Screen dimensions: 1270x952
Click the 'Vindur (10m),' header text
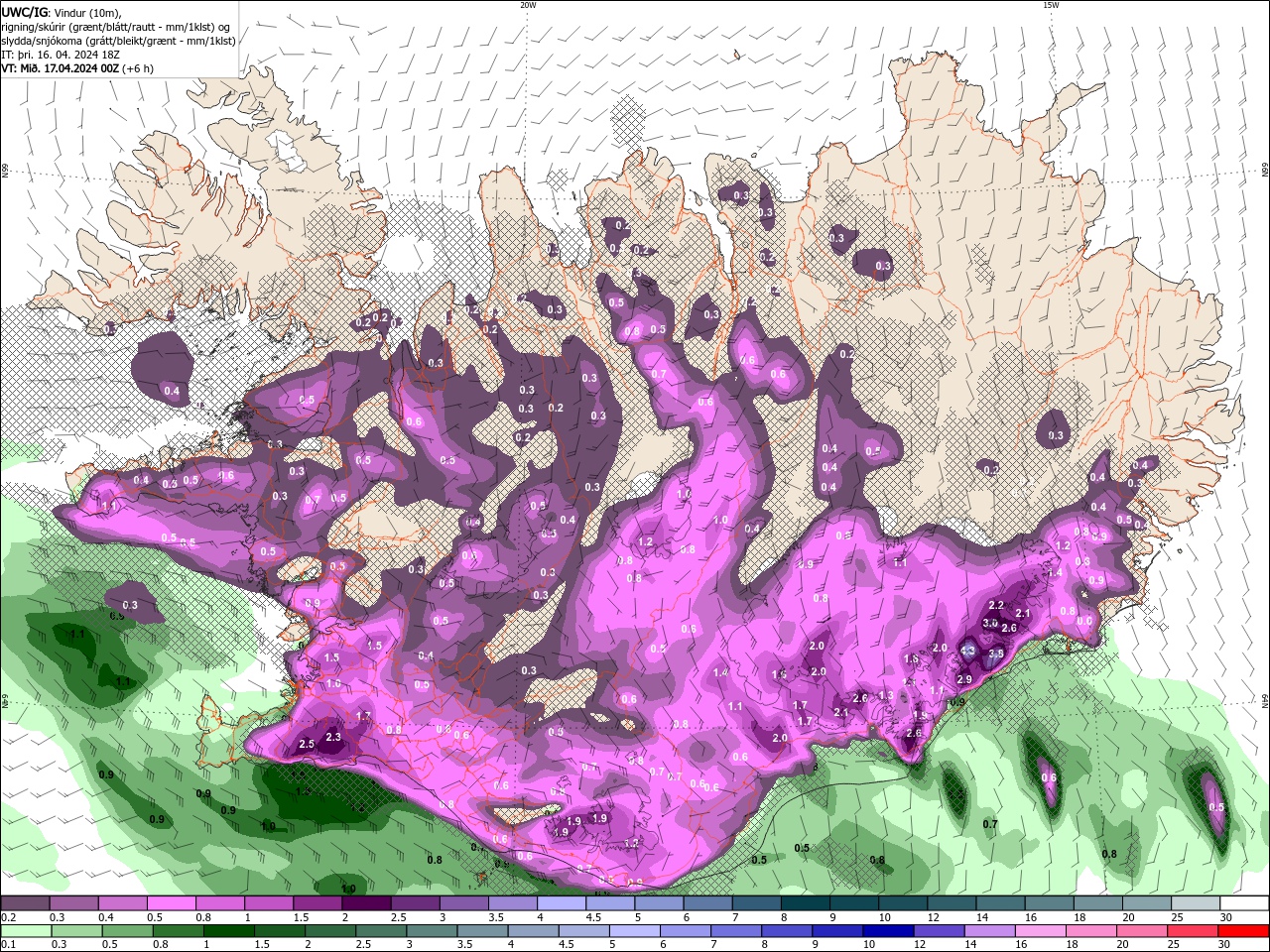pyautogui.click(x=87, y=12)
